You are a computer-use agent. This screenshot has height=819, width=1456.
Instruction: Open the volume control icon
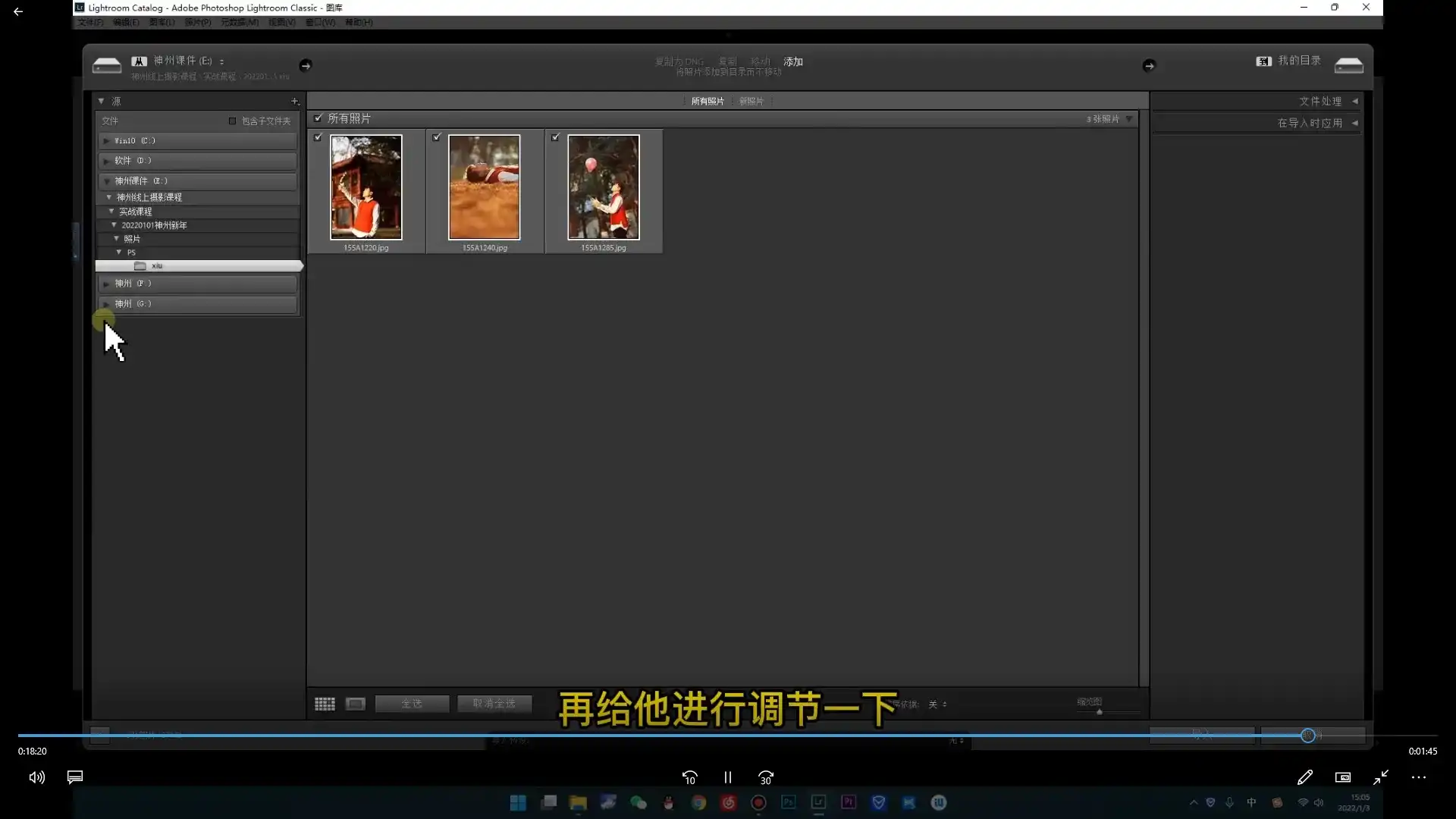(x=36, y=777)
